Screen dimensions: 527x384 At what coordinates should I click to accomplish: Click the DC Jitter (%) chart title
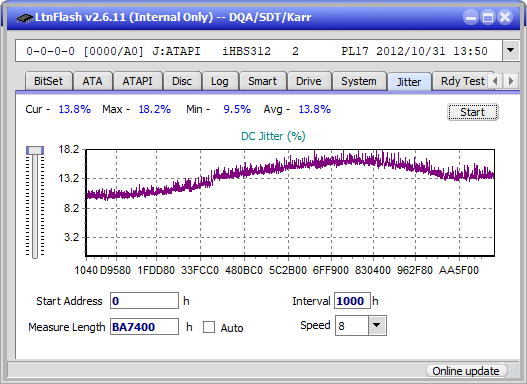(273, 136)
